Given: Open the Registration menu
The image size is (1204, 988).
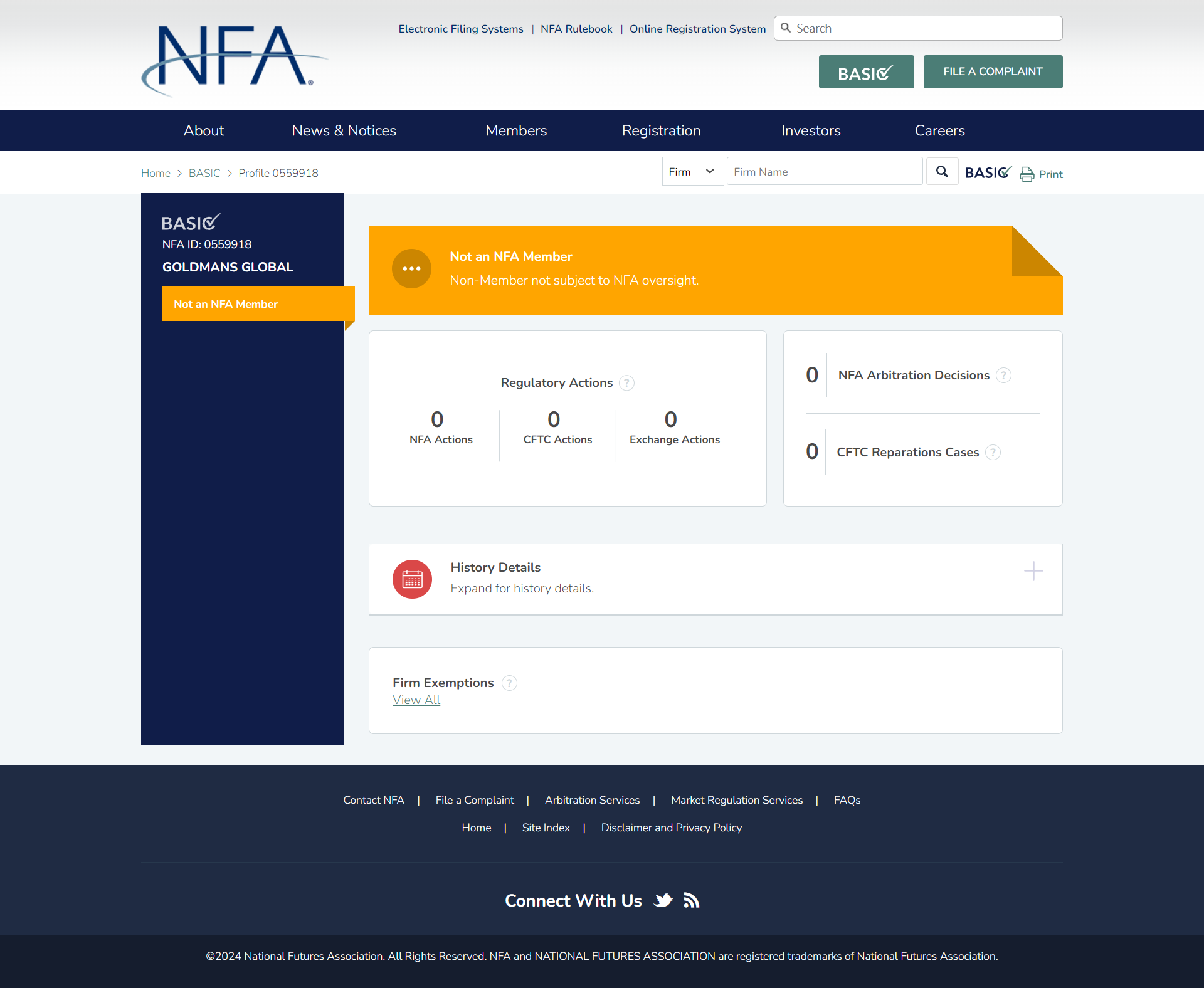Looking at the screenshot, I should 661,130.
